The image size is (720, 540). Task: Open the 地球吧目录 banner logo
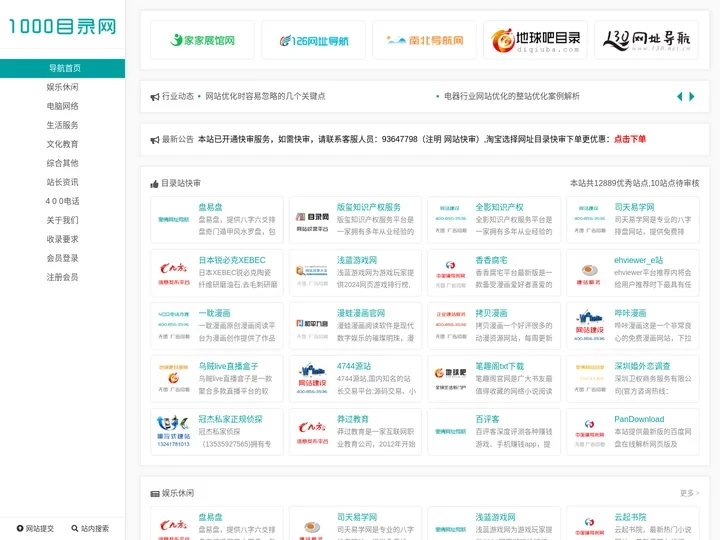tap(535, 40)
